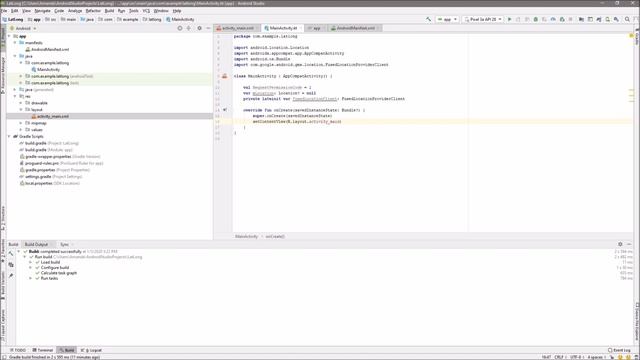Click the 'Gradle build finished' status bar message

54,357
